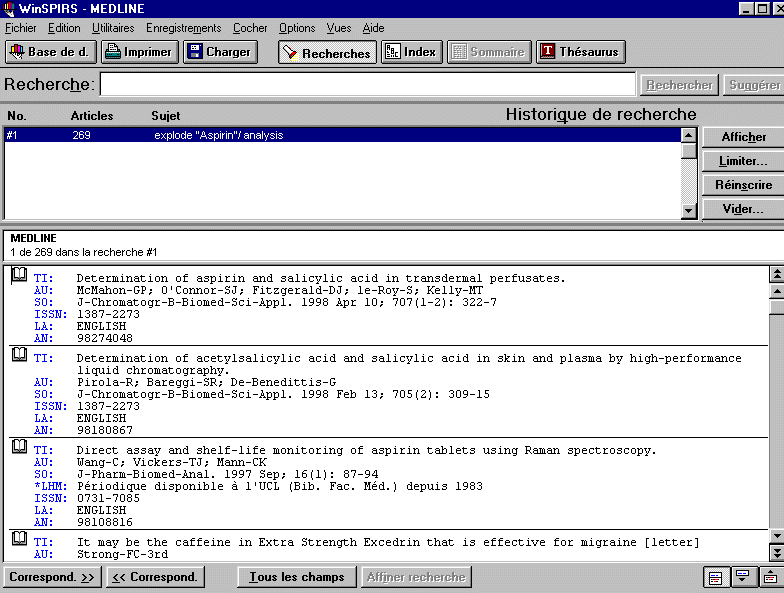Click the Charger download button
784x593 pixels.
pos(220,52)
